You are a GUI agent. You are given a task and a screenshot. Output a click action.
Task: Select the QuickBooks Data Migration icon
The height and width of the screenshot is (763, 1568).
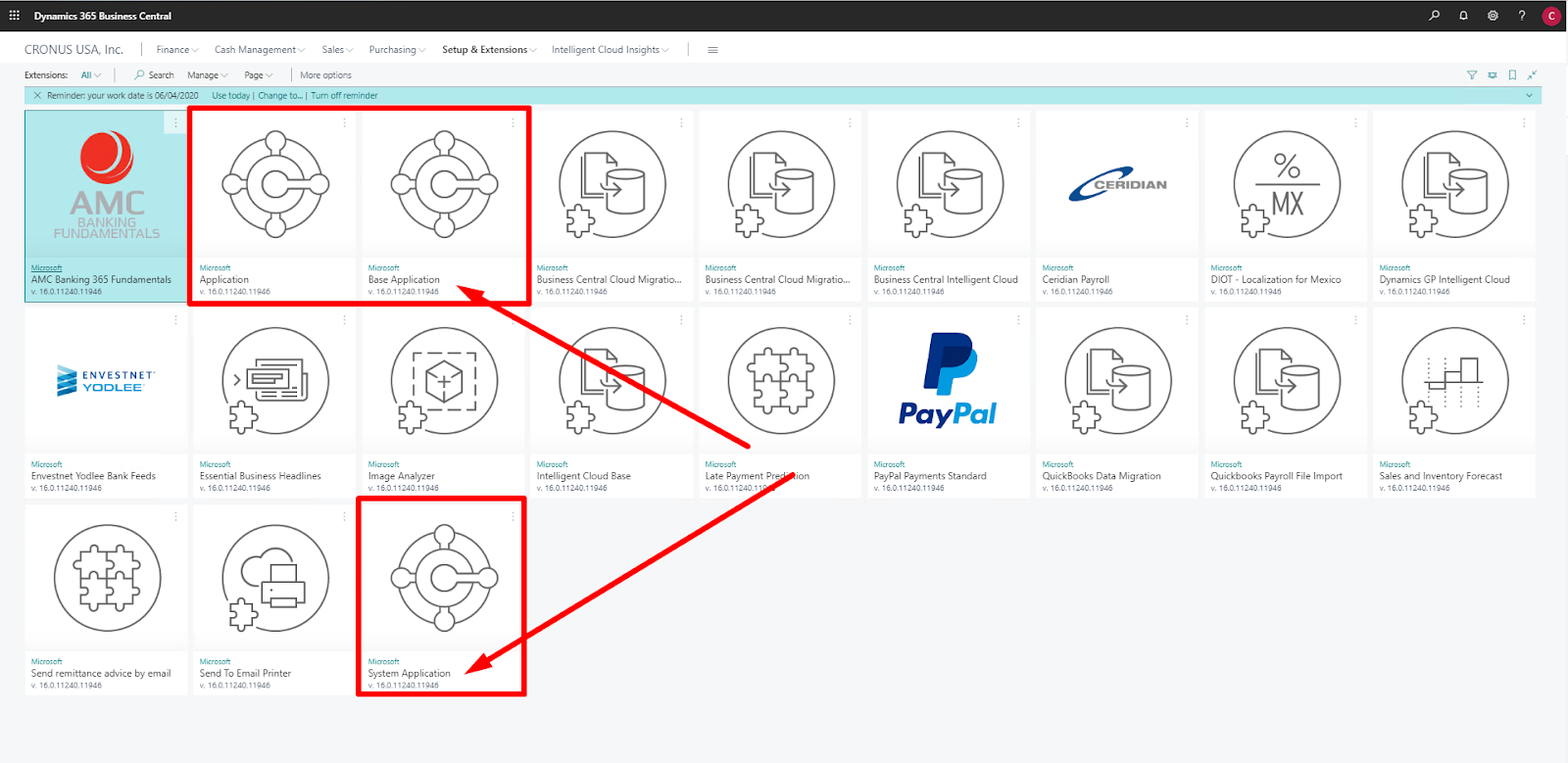pos(1118,381)
